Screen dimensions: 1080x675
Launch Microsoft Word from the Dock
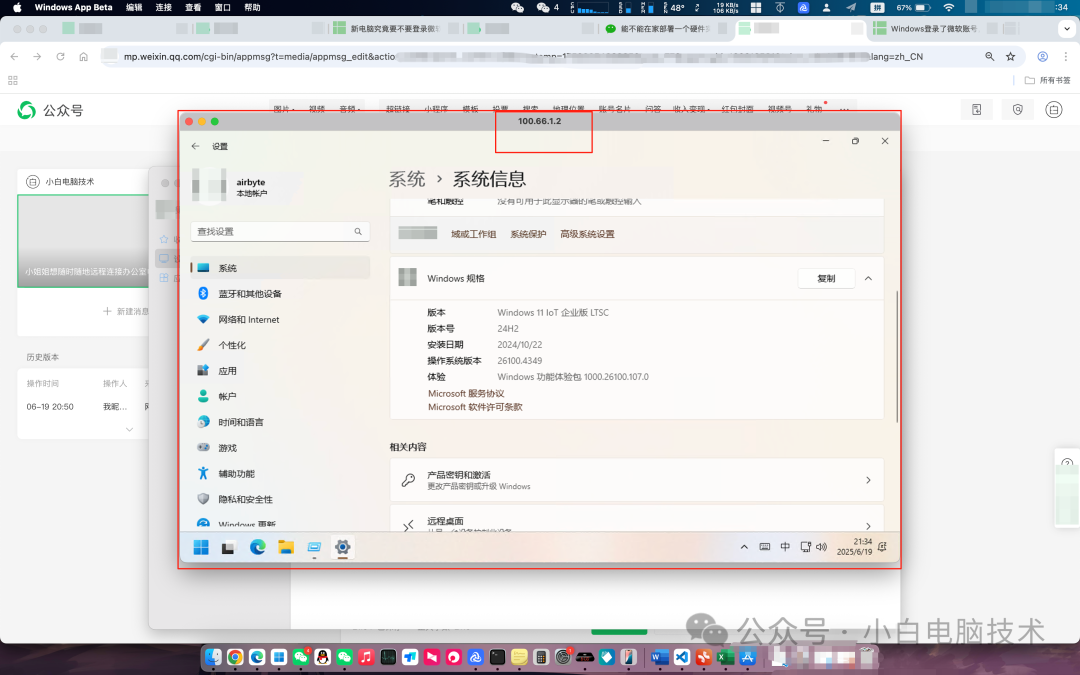point(659,657)
